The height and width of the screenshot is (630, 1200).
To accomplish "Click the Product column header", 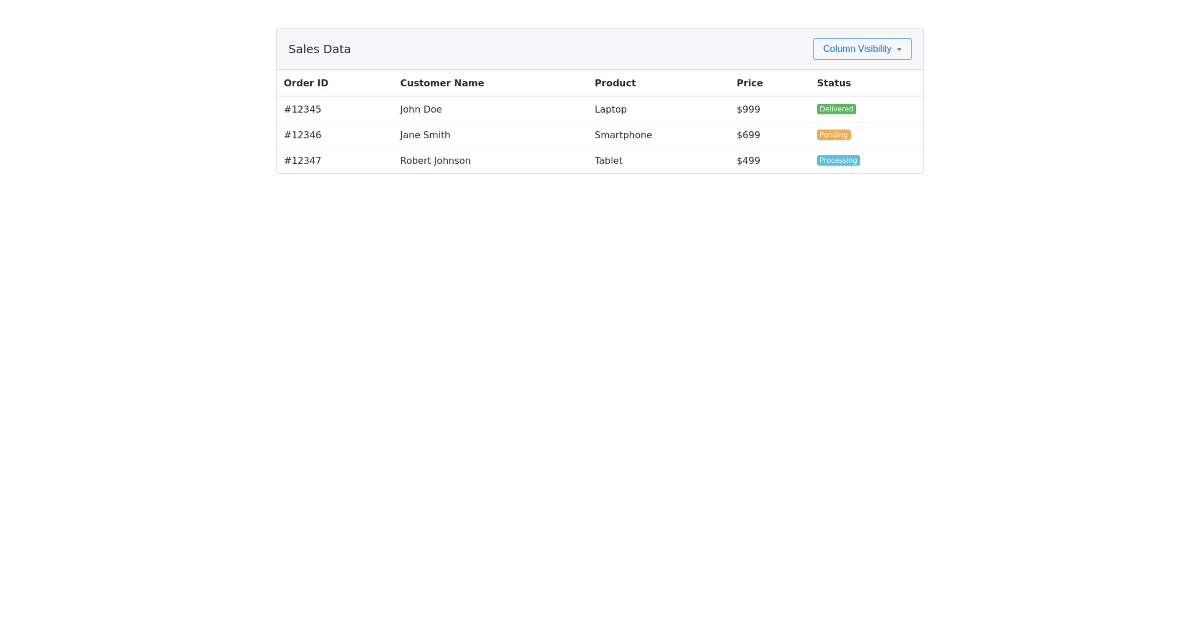I will click(x=615, y=83).
